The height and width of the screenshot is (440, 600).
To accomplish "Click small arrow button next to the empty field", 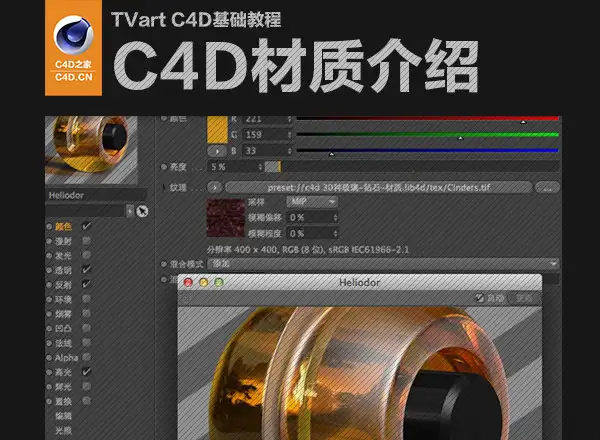I will (130, 211).
